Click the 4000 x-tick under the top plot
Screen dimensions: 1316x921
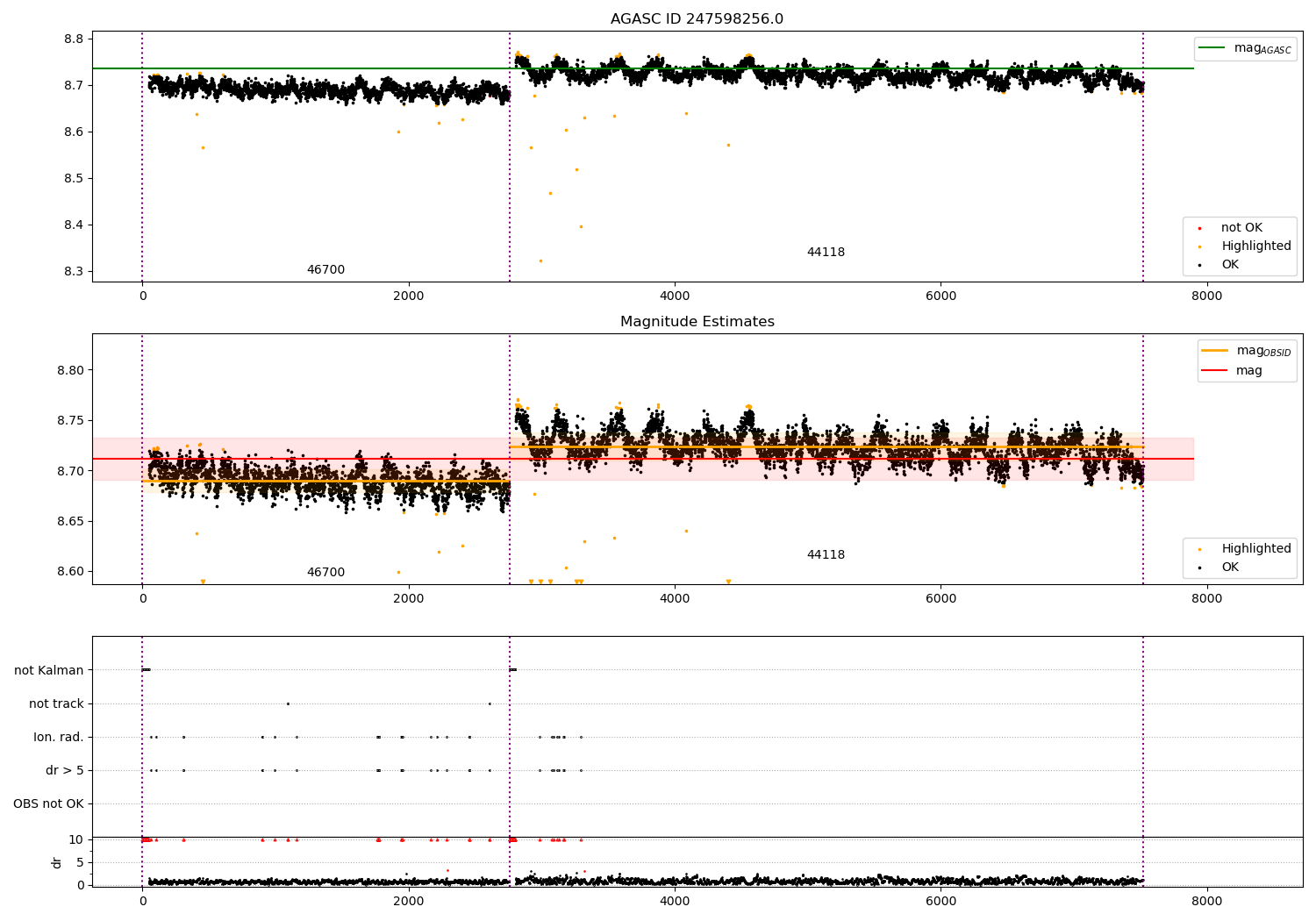coord(675,296)
